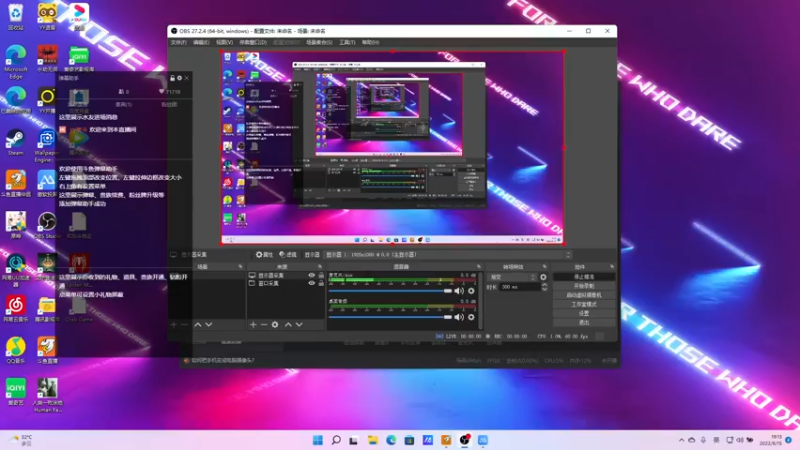Select the iQIYI green desktop shortcut
This screenshot has height=450, width=800.
16,391
